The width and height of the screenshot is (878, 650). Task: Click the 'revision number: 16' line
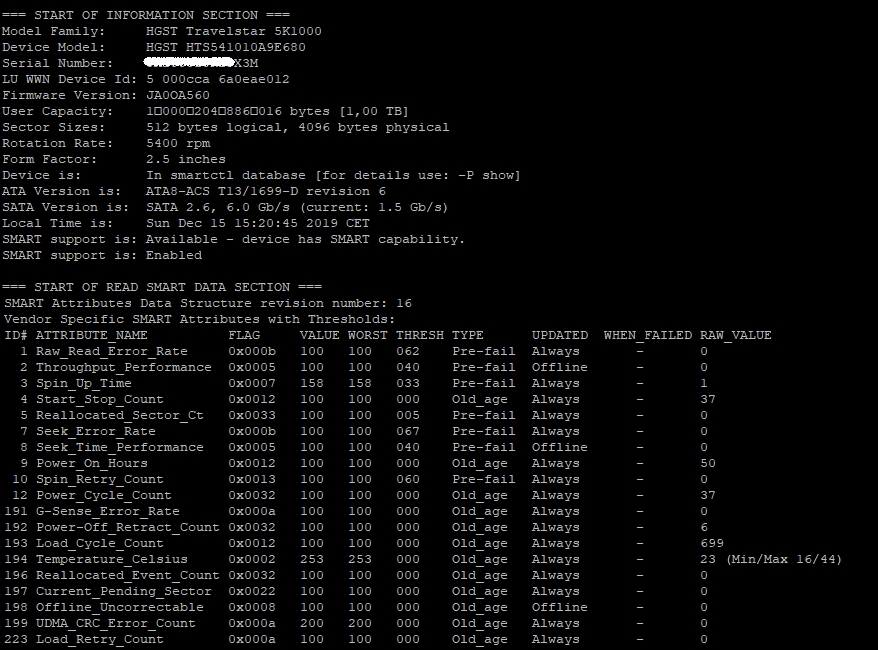pyautogui.click(x=208, y=303)
